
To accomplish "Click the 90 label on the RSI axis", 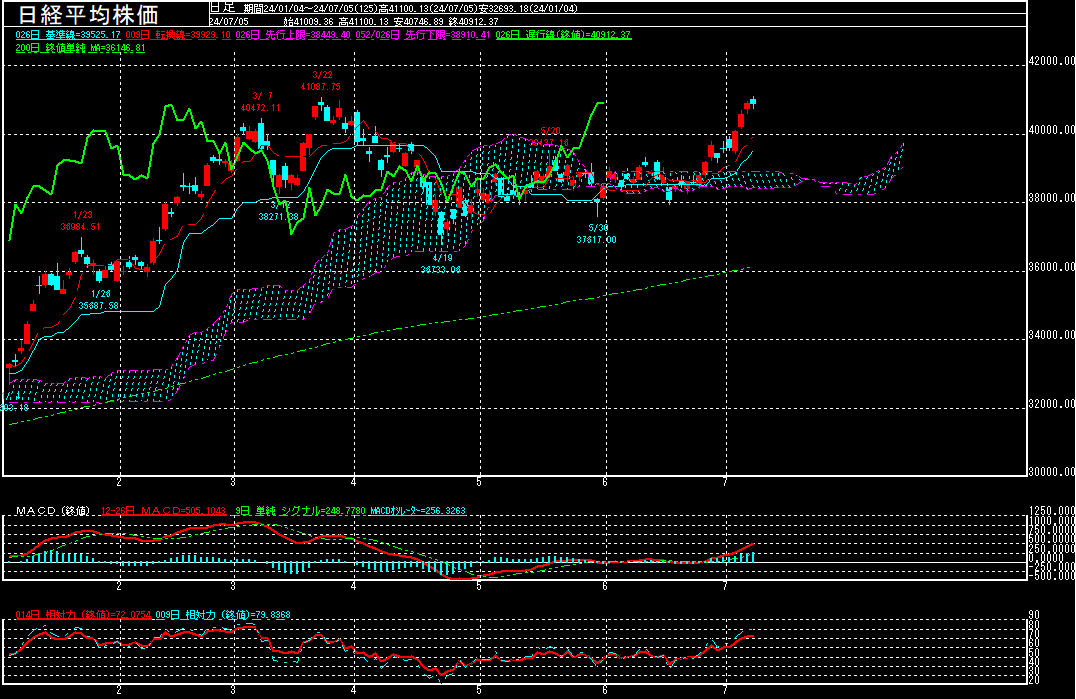I will 1034,615.
